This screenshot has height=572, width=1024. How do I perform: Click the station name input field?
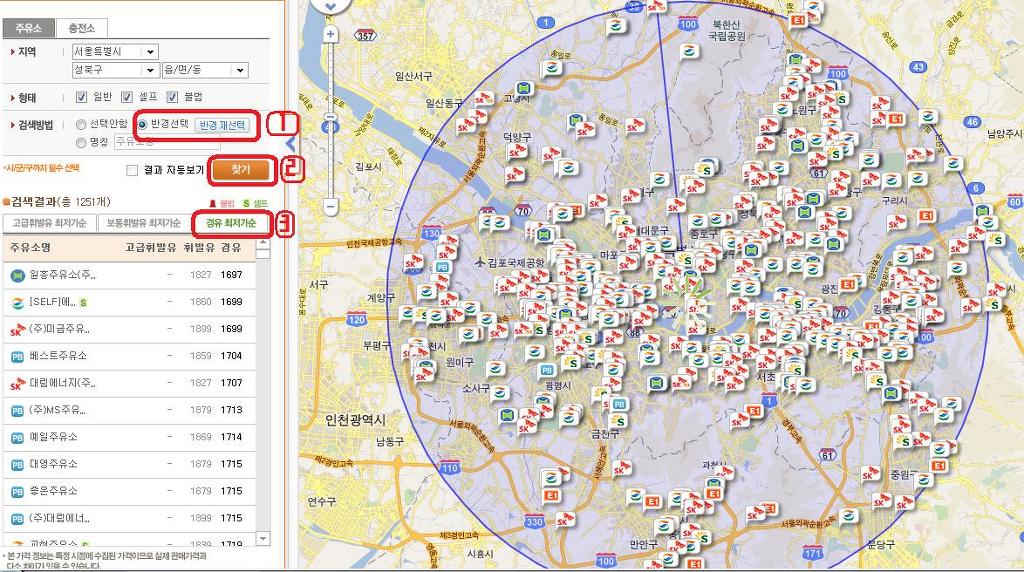(x=167, y=142)
